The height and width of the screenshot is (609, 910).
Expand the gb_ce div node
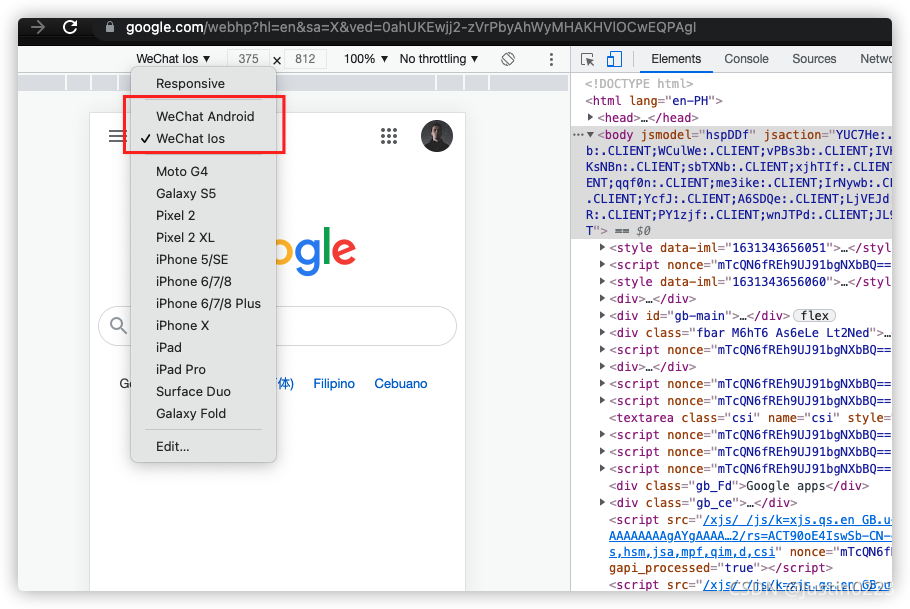coord(602,502)
